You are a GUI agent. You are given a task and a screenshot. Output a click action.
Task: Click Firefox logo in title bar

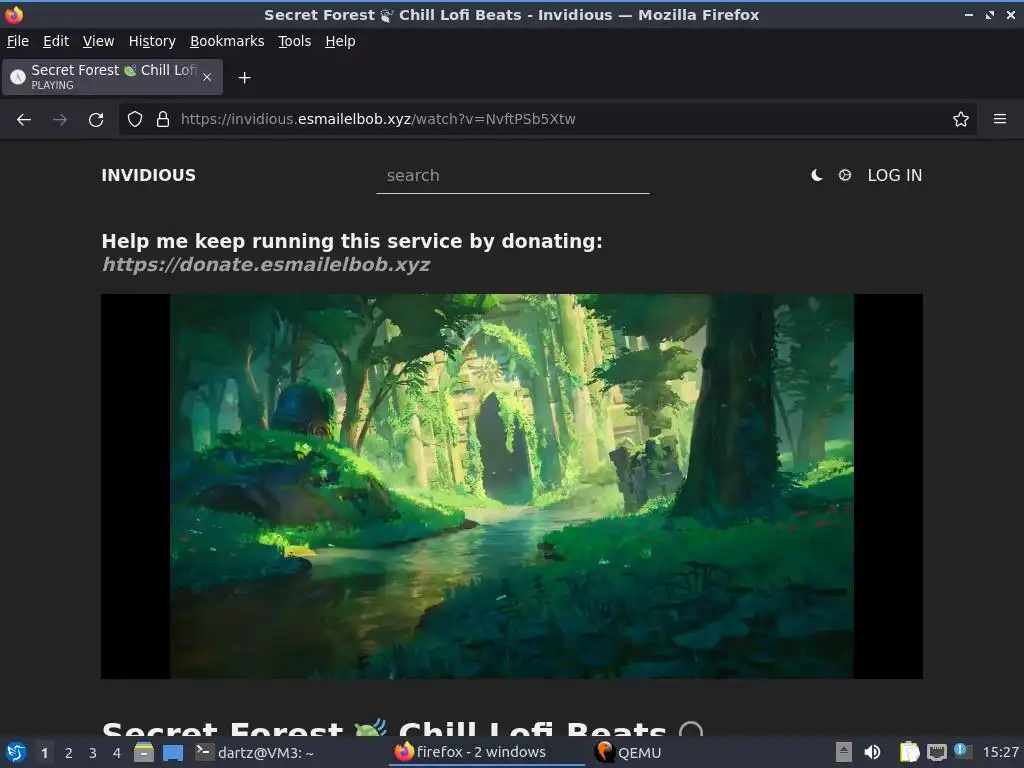(14, 14)
